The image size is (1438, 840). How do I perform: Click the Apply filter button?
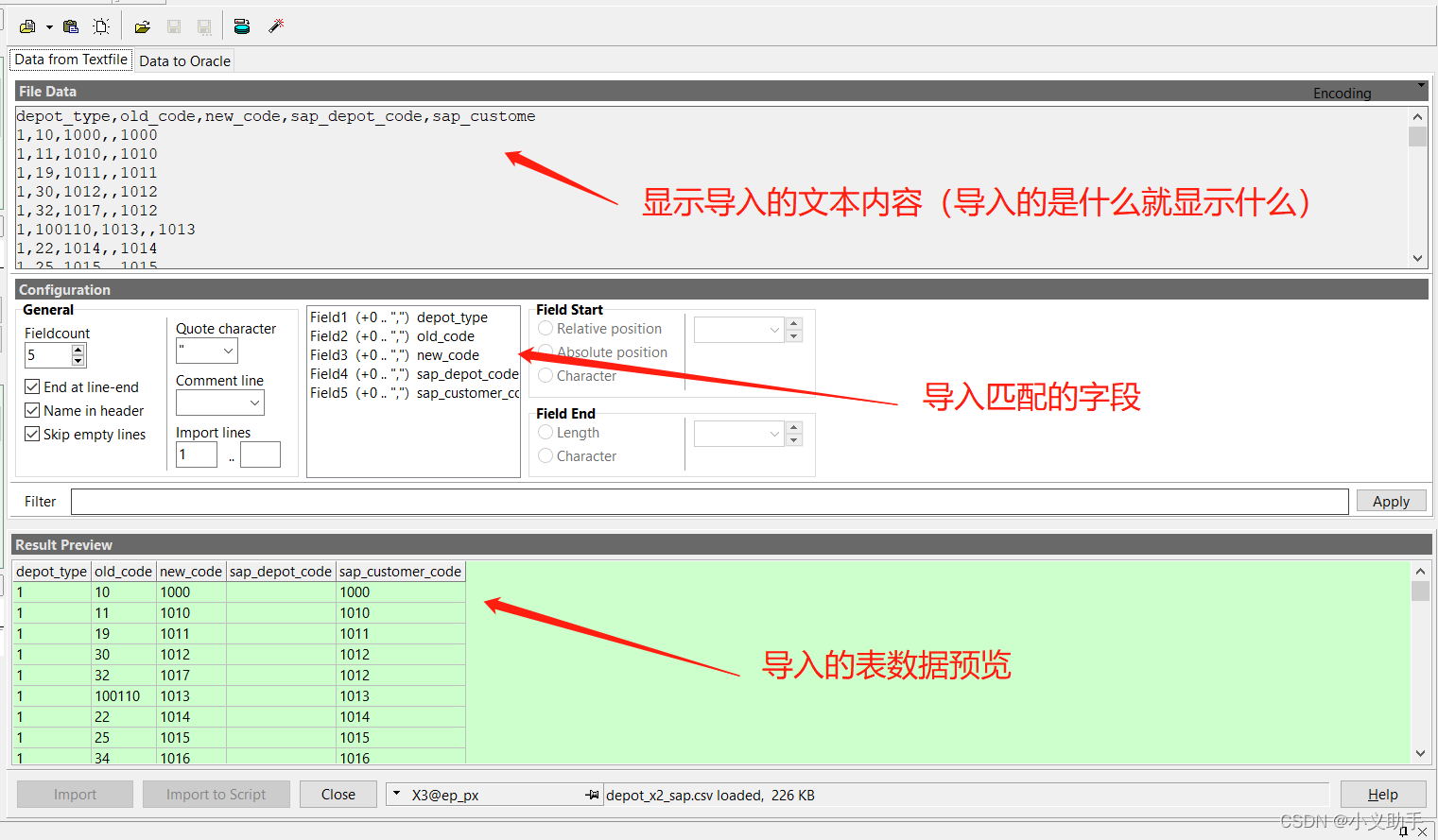(x=1391, y=502)
